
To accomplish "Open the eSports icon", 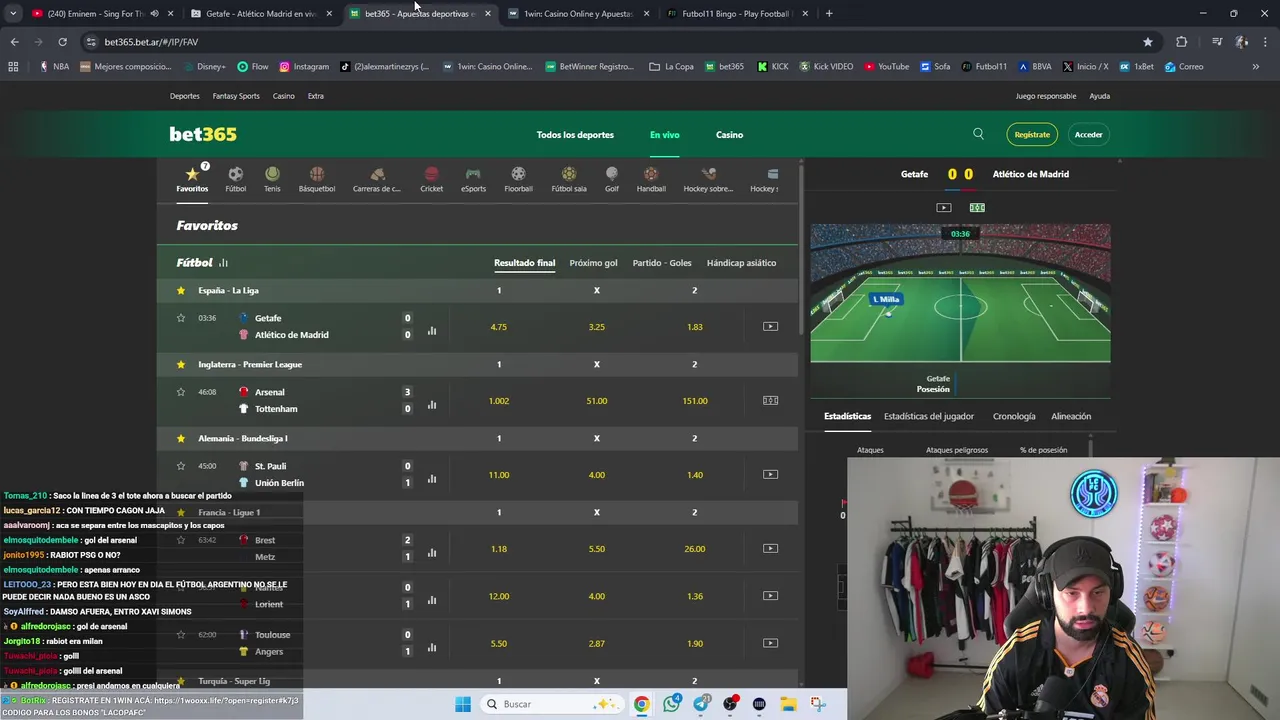I will point(473,179).
